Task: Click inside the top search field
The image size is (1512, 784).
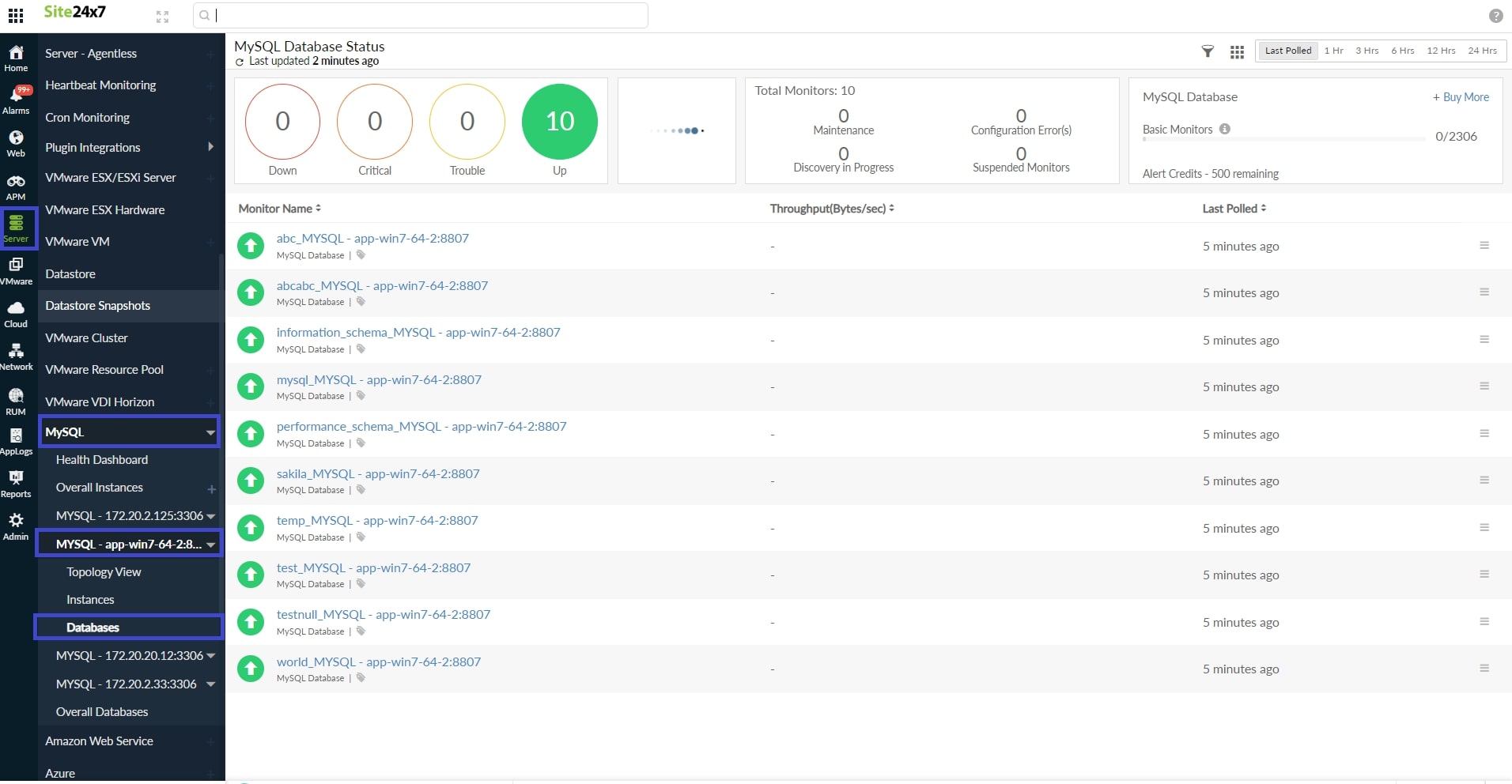Action: (x=419, y=15)
